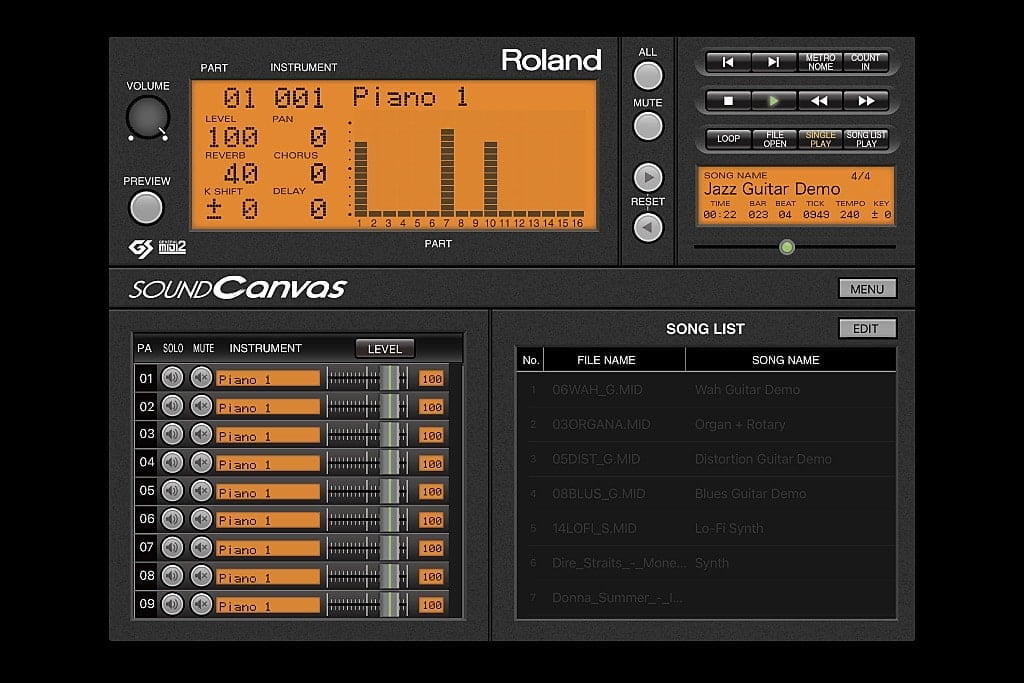Open the MENU button

pyautogui.click(x=867, y=289)
